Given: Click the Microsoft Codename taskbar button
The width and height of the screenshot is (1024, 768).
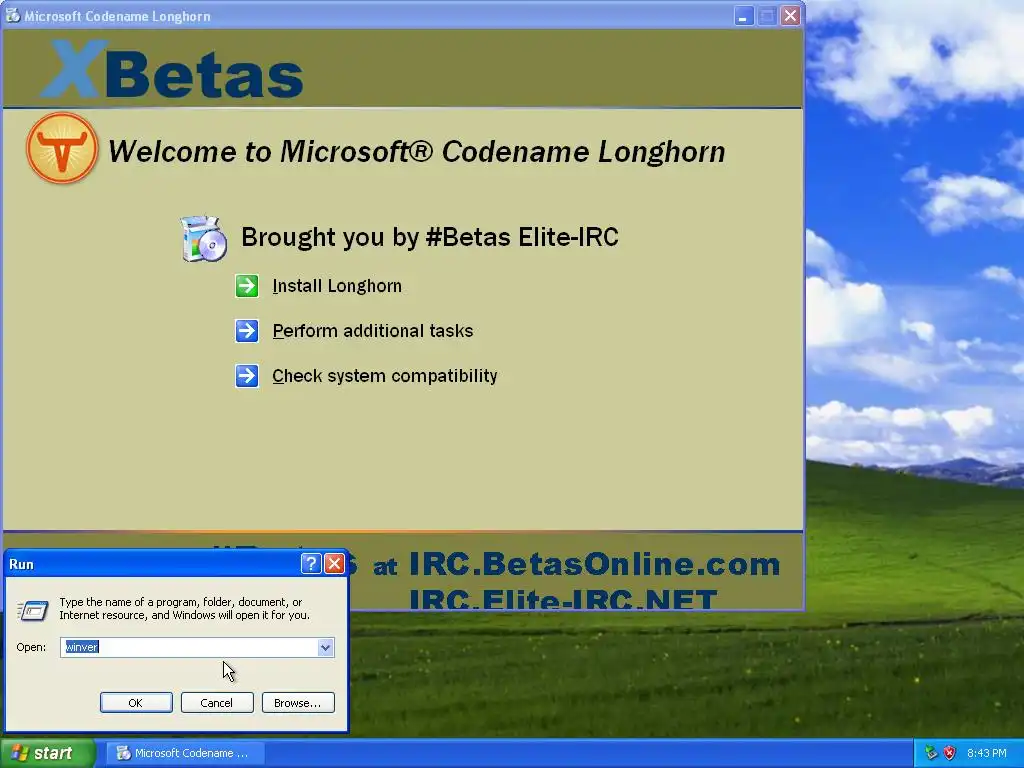Looking at the screenshot, I should [x=185, y=753].
